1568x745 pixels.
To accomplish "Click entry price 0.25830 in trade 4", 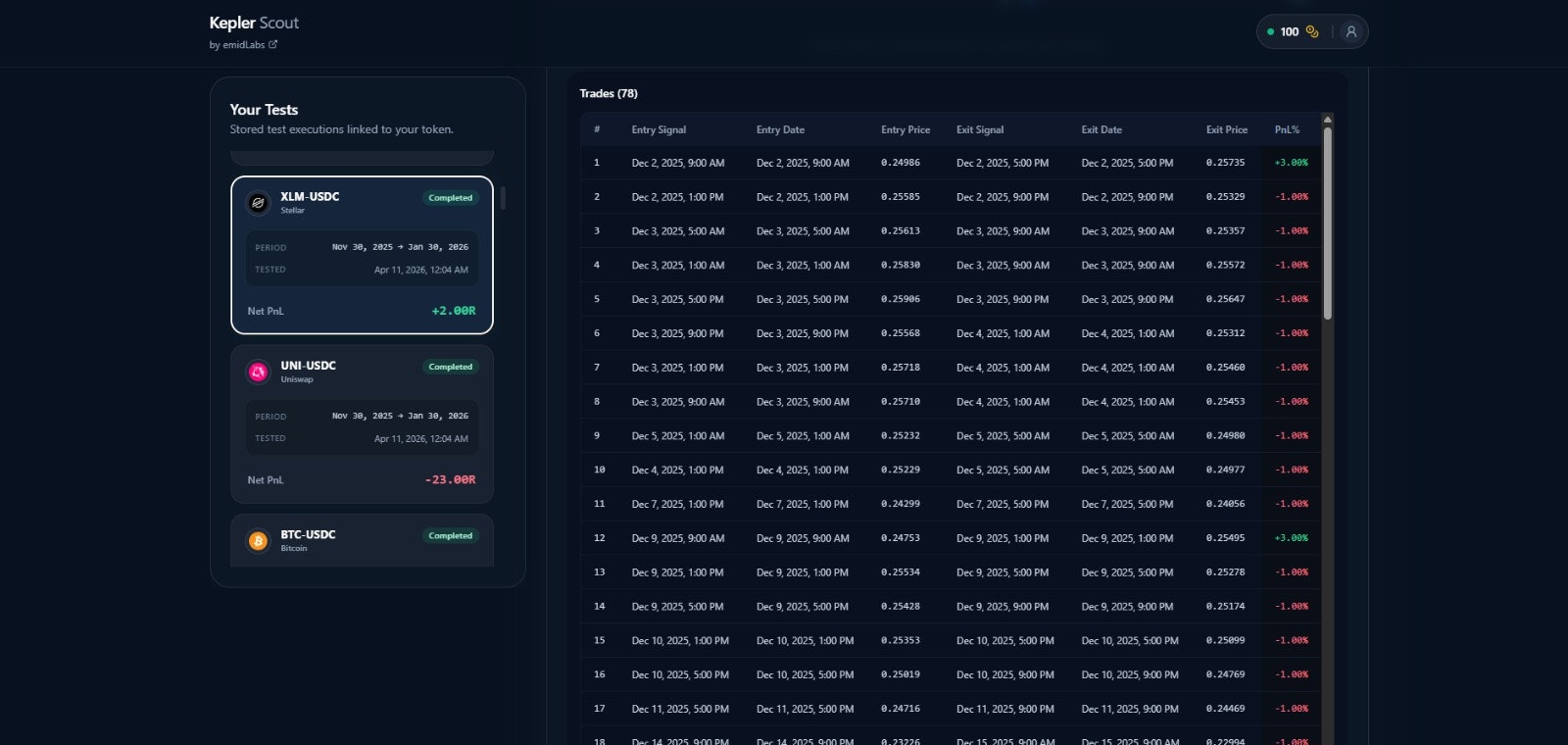I will pos(901,266).
